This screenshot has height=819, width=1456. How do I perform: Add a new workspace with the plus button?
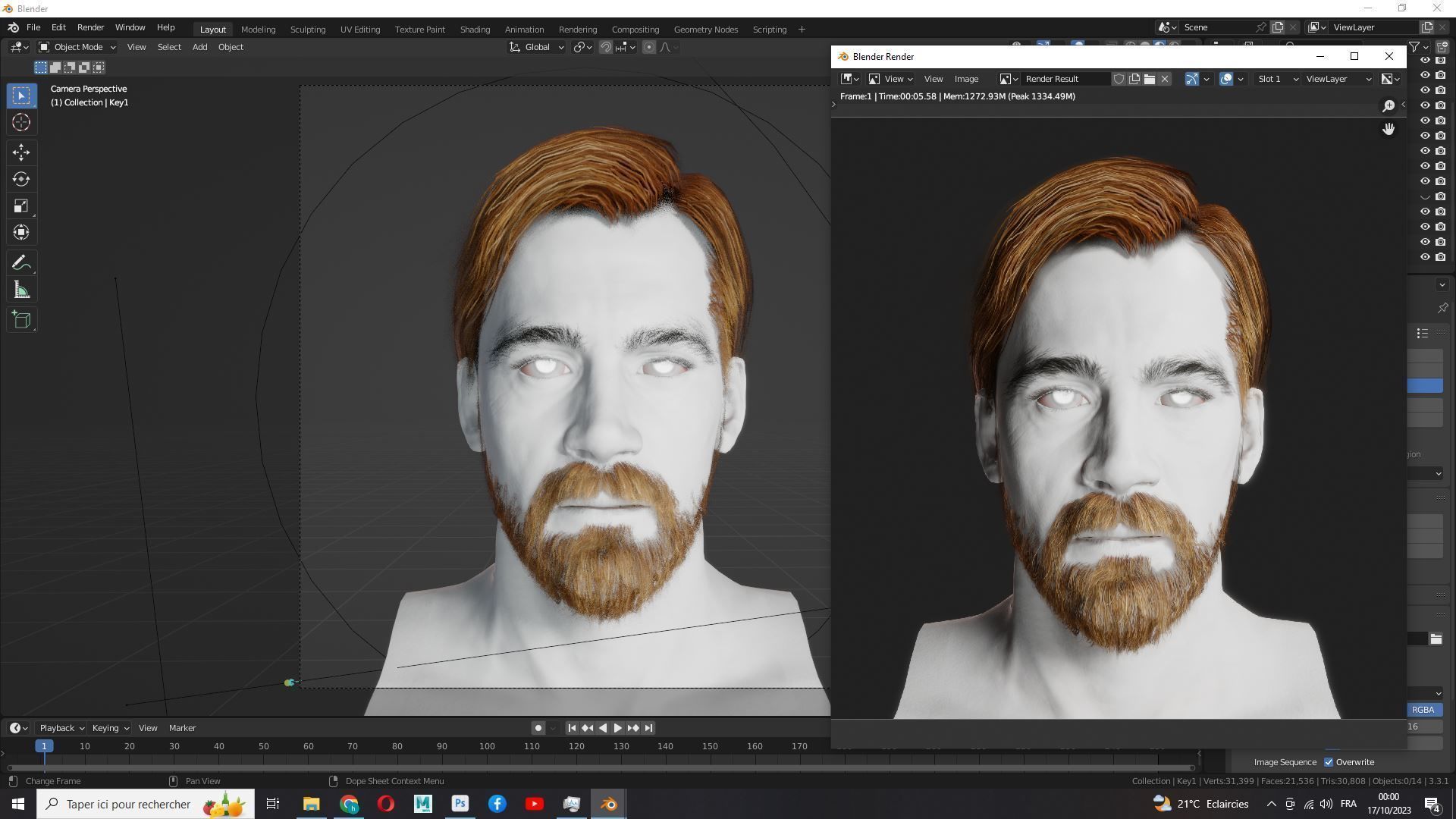pos(802,30)
